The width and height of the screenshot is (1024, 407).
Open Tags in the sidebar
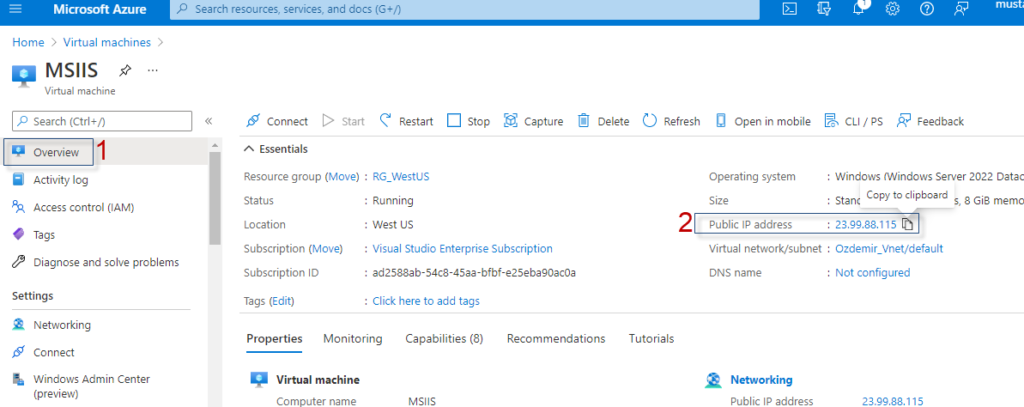(x=44, y=235)
